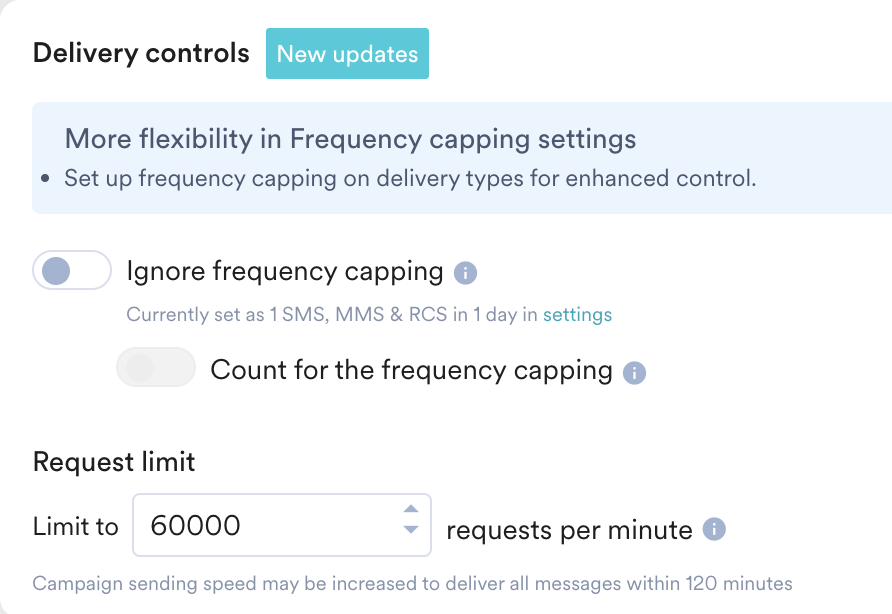Toggle Count for the frequency capping switch

point(155,368)
